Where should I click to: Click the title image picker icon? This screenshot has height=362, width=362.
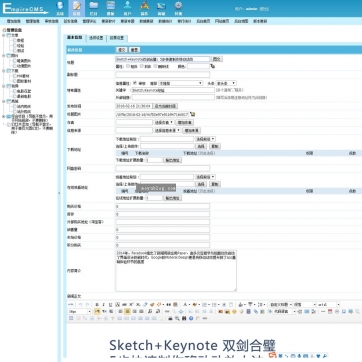click(193, 114)
